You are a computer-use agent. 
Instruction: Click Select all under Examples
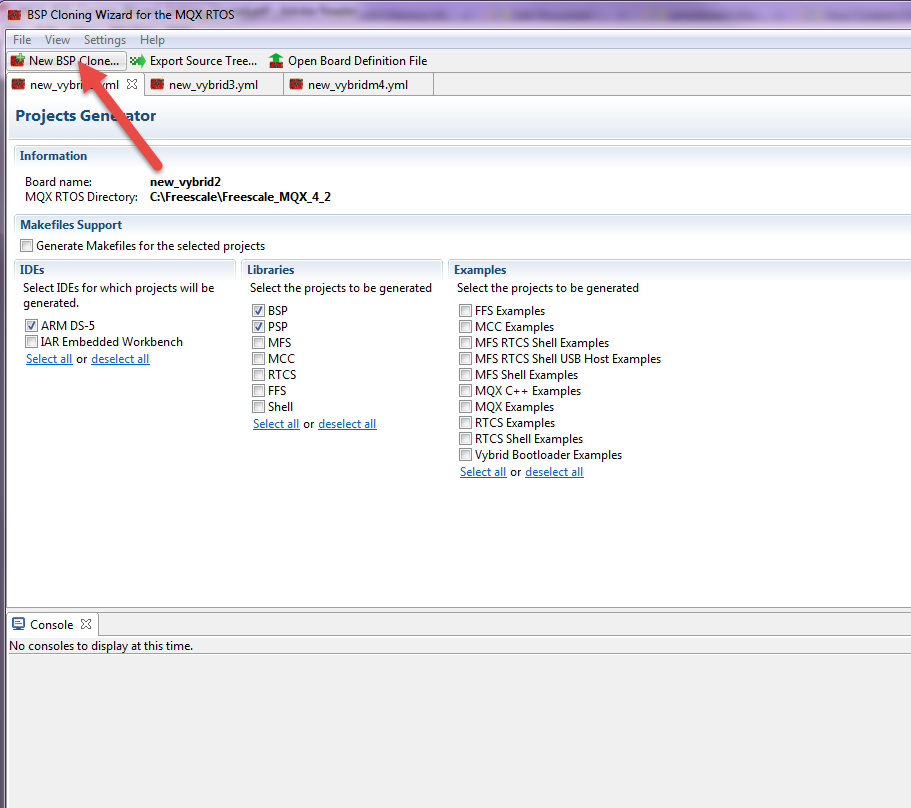pos(483,472)
